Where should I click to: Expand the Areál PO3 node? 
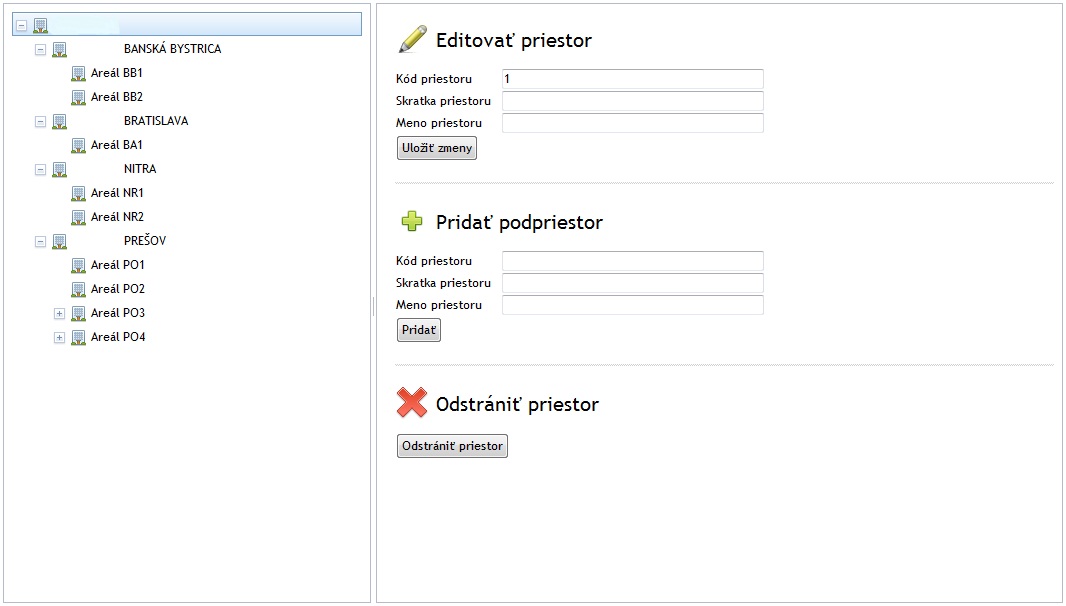coord(59,313)
